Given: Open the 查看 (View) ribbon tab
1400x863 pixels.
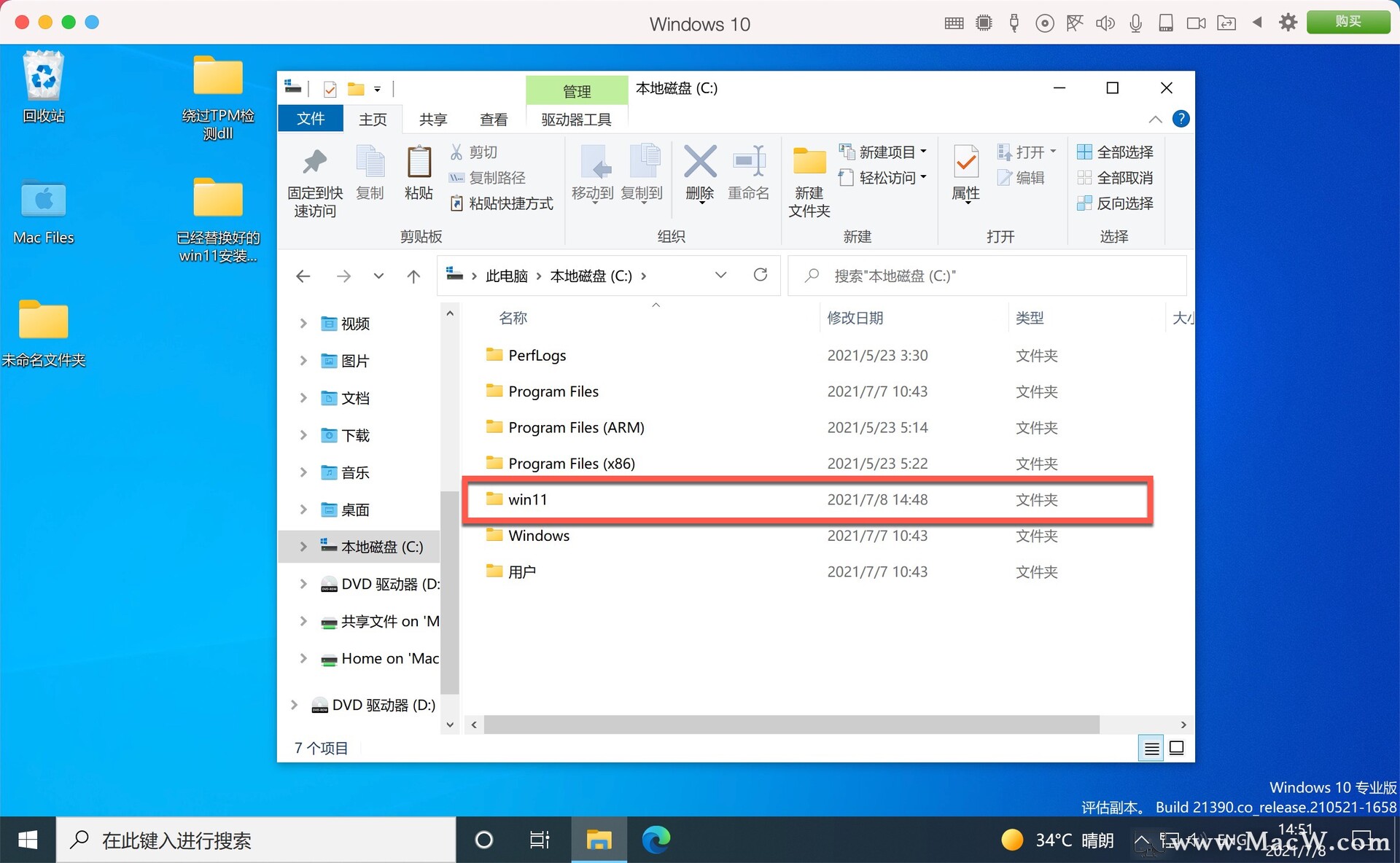Looking at the screenshot, I should pyautogui.click(x=493, y=119).
